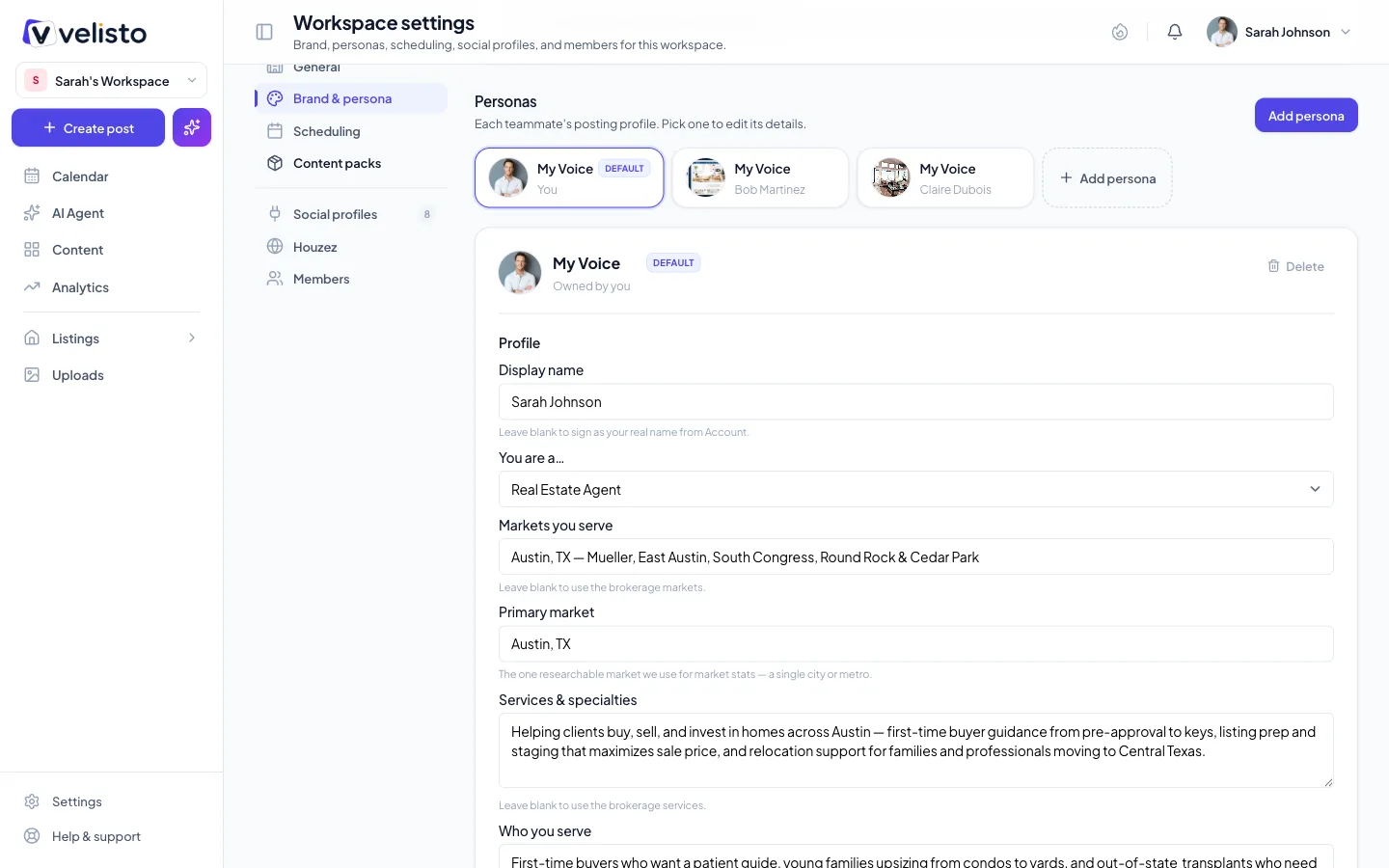Click the flame streak icon in header
Image resolution: width=1389 pixels, height=868 pixels.
[1119, 32]
